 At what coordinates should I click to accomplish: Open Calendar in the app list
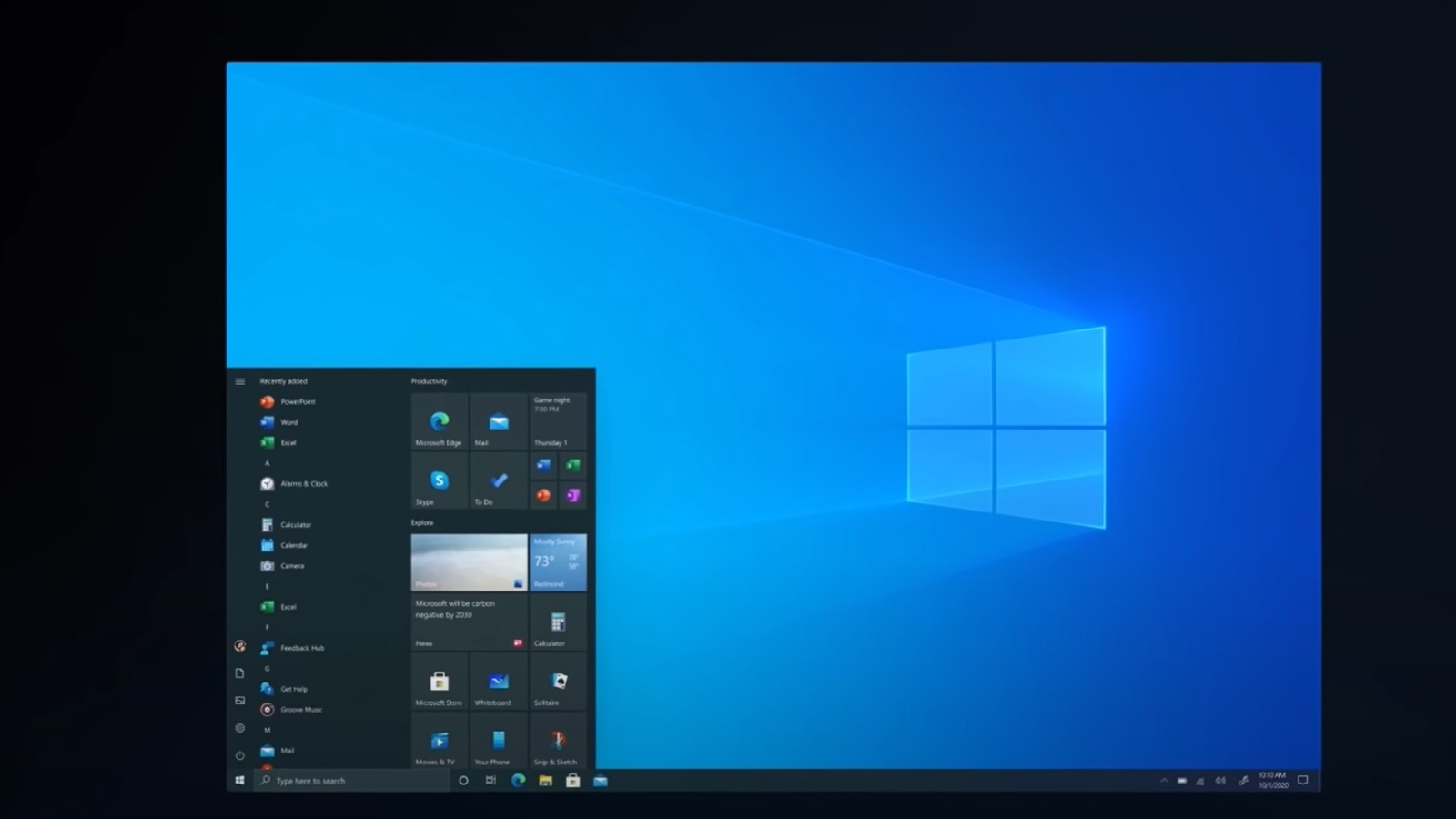284,545
